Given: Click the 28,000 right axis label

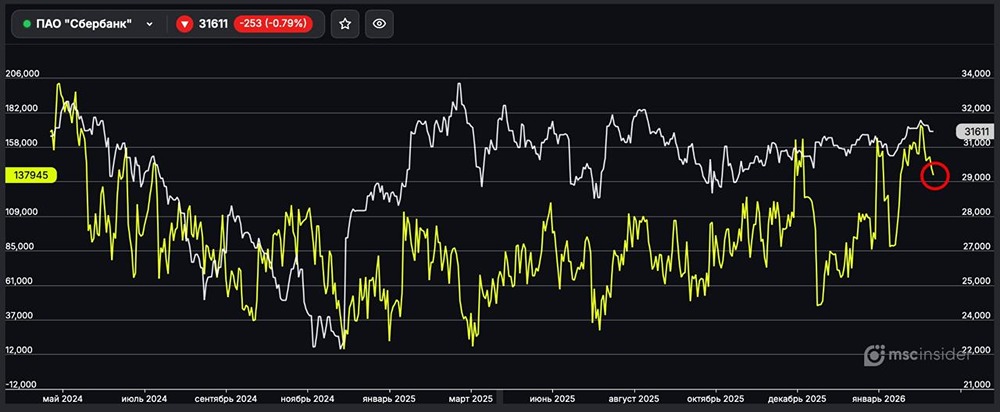Looking at the screenshot, I should [x=976, y=212].
